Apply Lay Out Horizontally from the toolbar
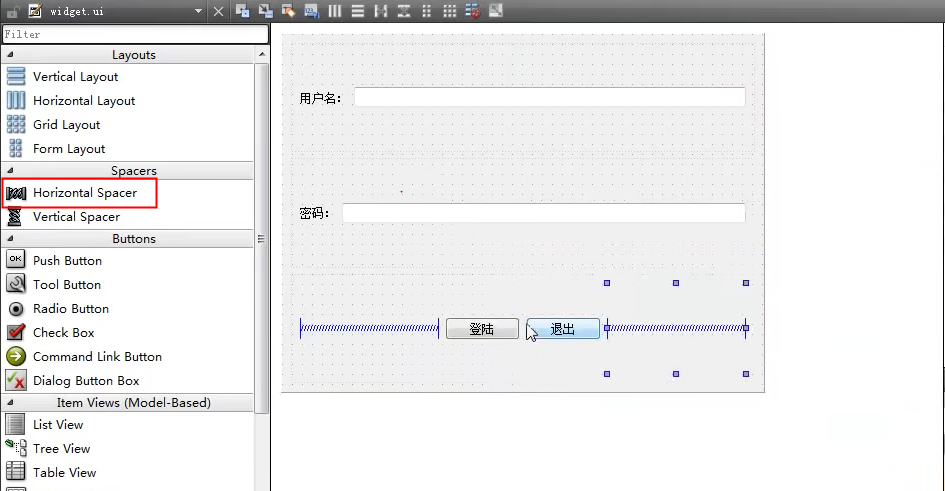945x491 pixels. (x=334, y=11)
